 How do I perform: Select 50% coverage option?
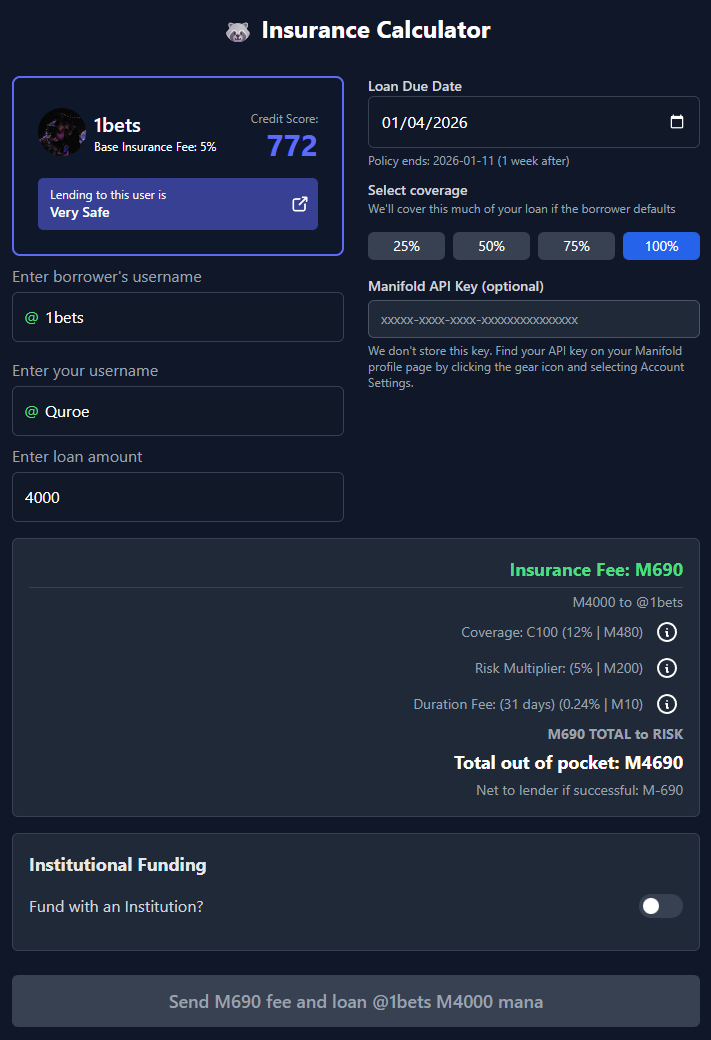tap(491, 246)
